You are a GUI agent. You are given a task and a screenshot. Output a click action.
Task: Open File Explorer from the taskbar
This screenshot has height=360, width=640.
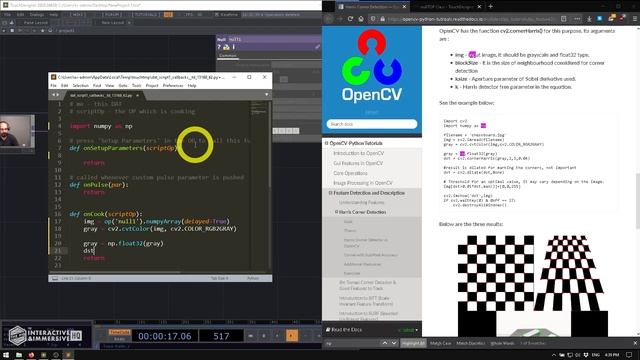tap(19, 355)
